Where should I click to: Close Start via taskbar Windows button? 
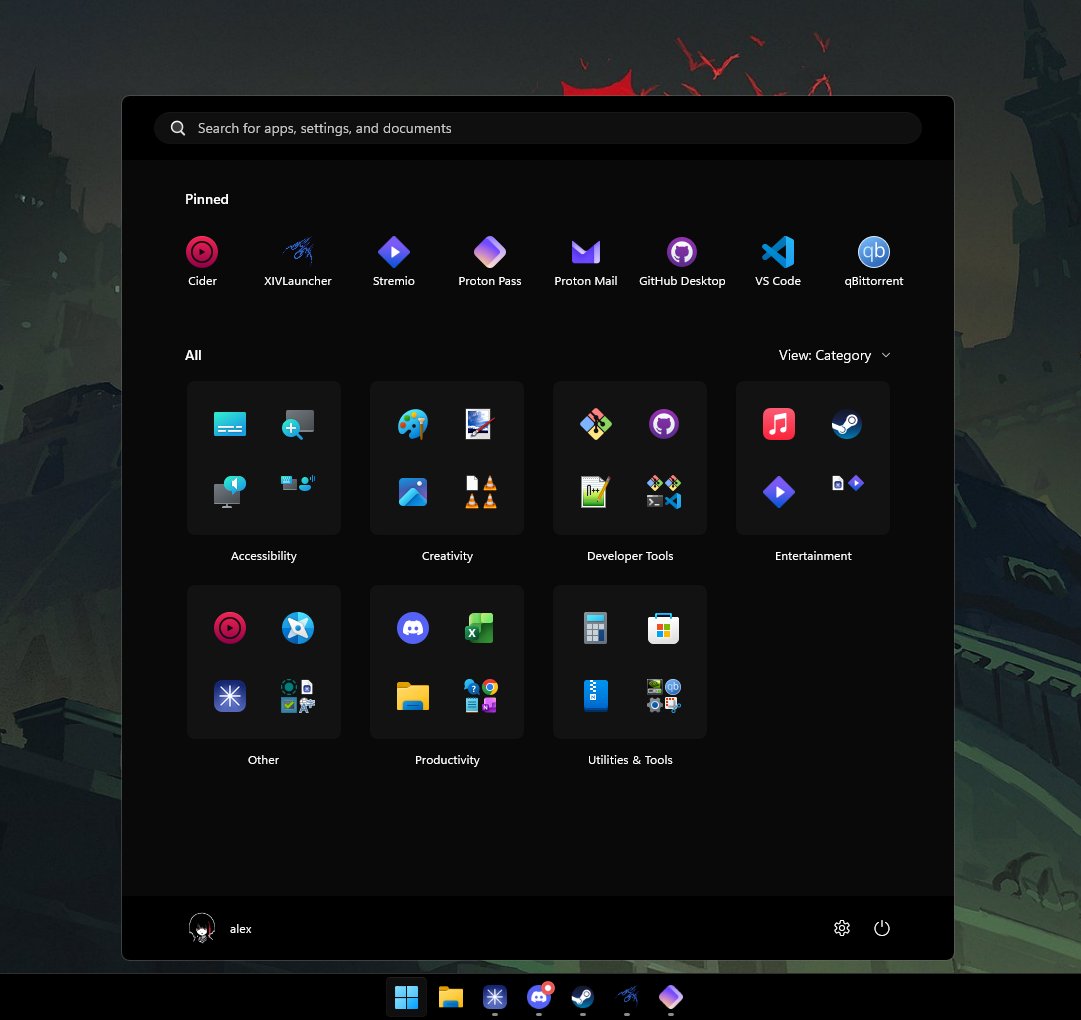pos(406,997)
